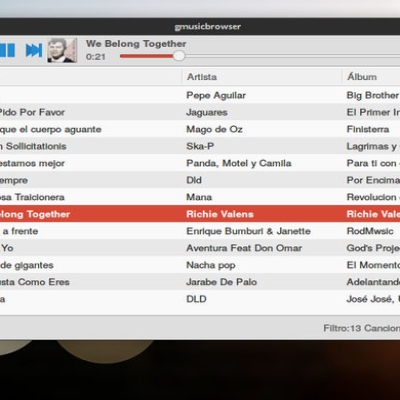Click the 'Pido Por Favor' song title
The height and width of the screenshot is (400, 400).
tap(32, 112)
